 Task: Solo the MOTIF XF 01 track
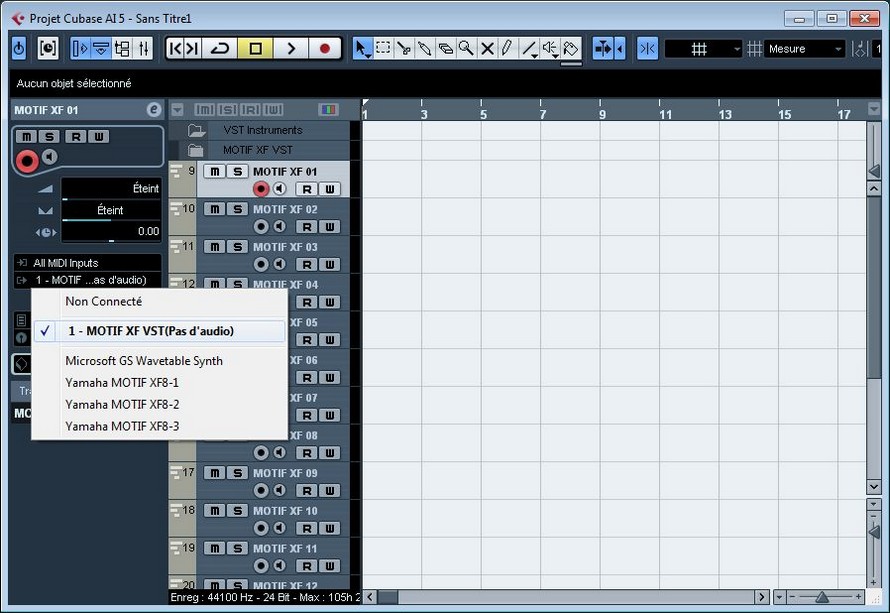coord(237,171)
